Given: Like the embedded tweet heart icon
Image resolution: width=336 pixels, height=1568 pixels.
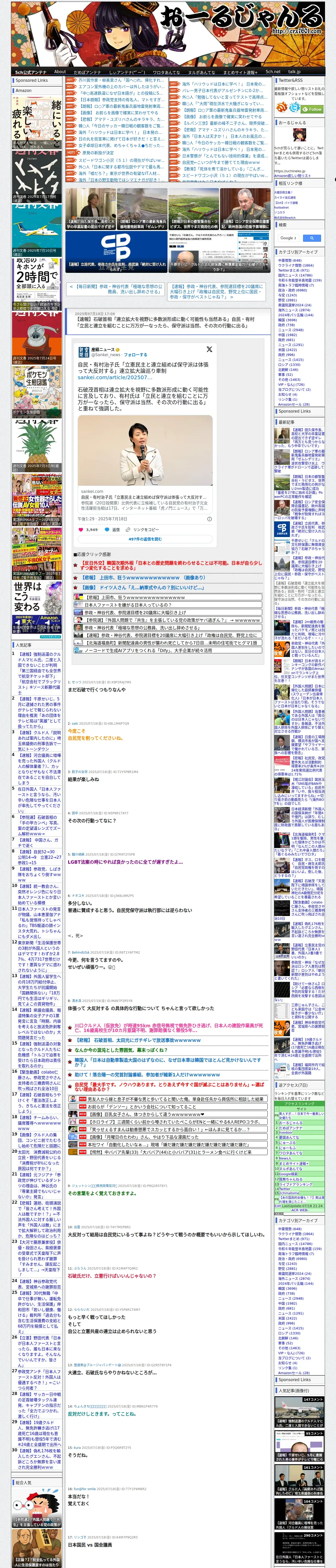Looking at the screenshot, I should (82, 529).
